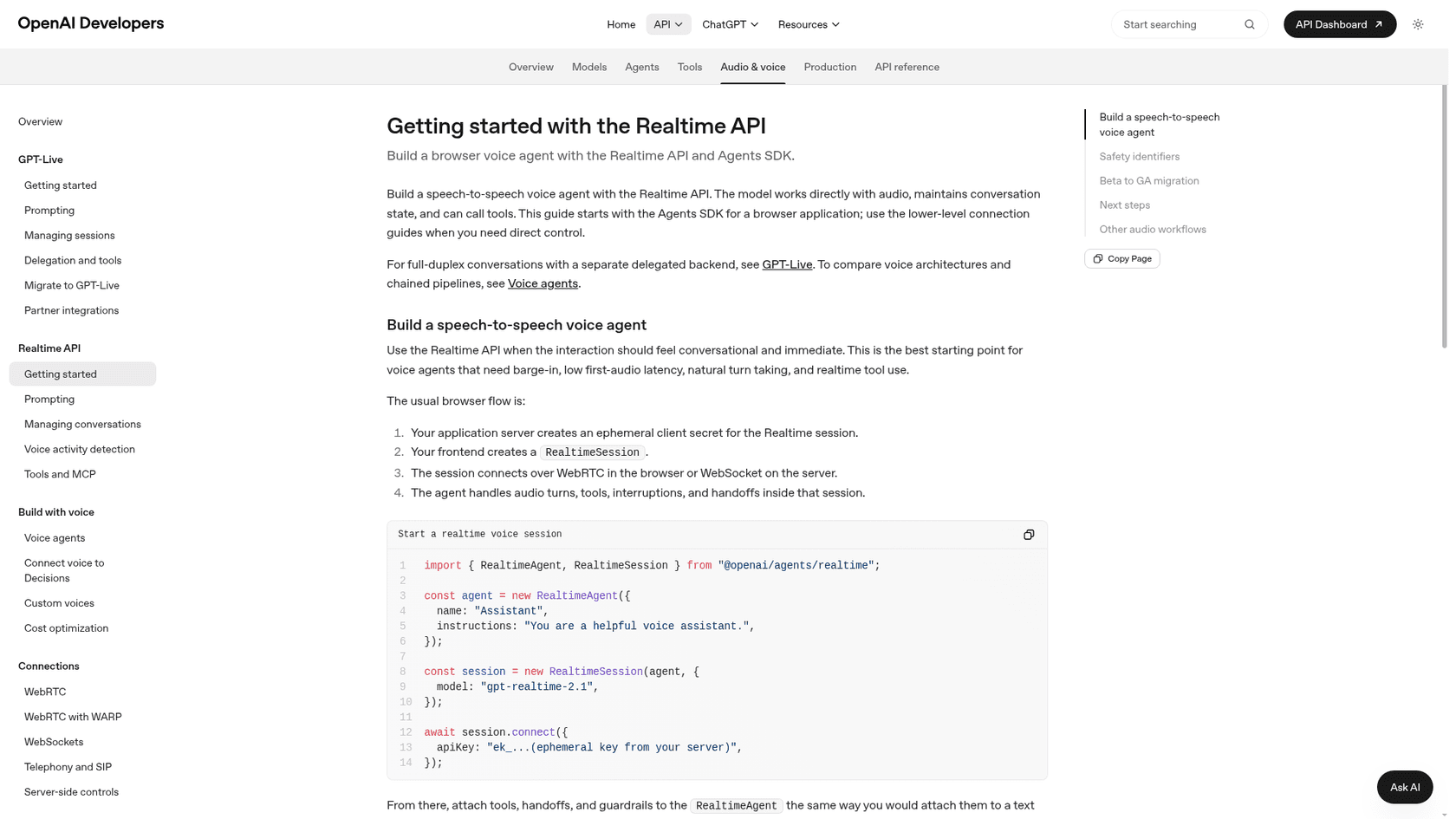This screenshot has height=819, width=1456.
Task: Click the page vertical scrollbar
Action: tap(1445, 217)
